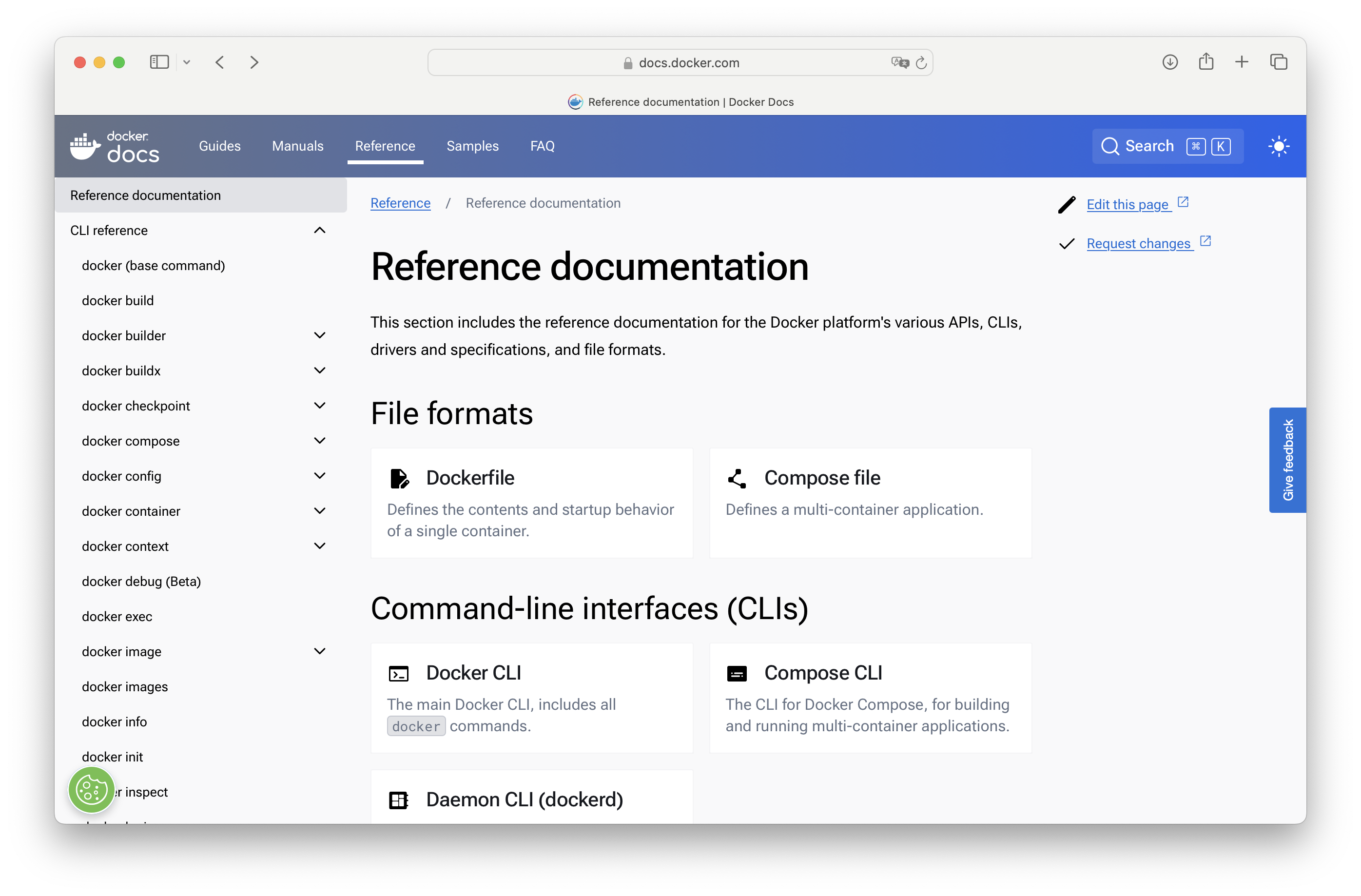
Task: Click the Daemon CLI grid icon
Action: point(399,800)
